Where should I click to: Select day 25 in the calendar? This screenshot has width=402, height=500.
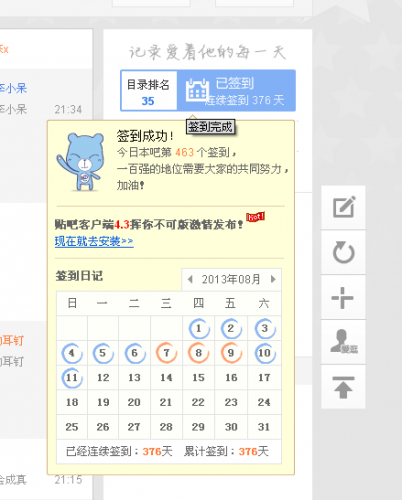click(x=72, y=427)
